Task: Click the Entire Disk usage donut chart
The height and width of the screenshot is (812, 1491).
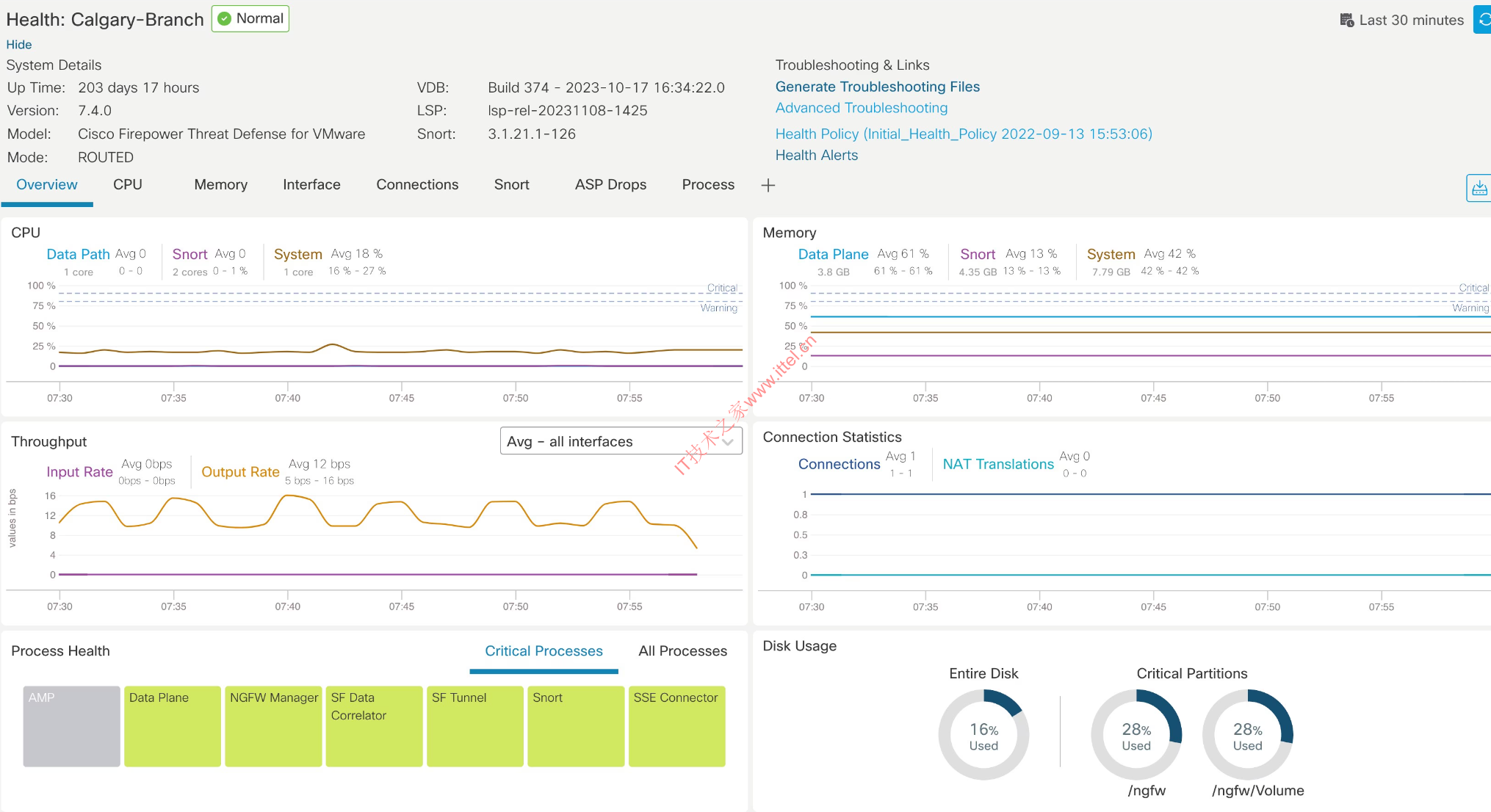Action: [x=983, y=734]
